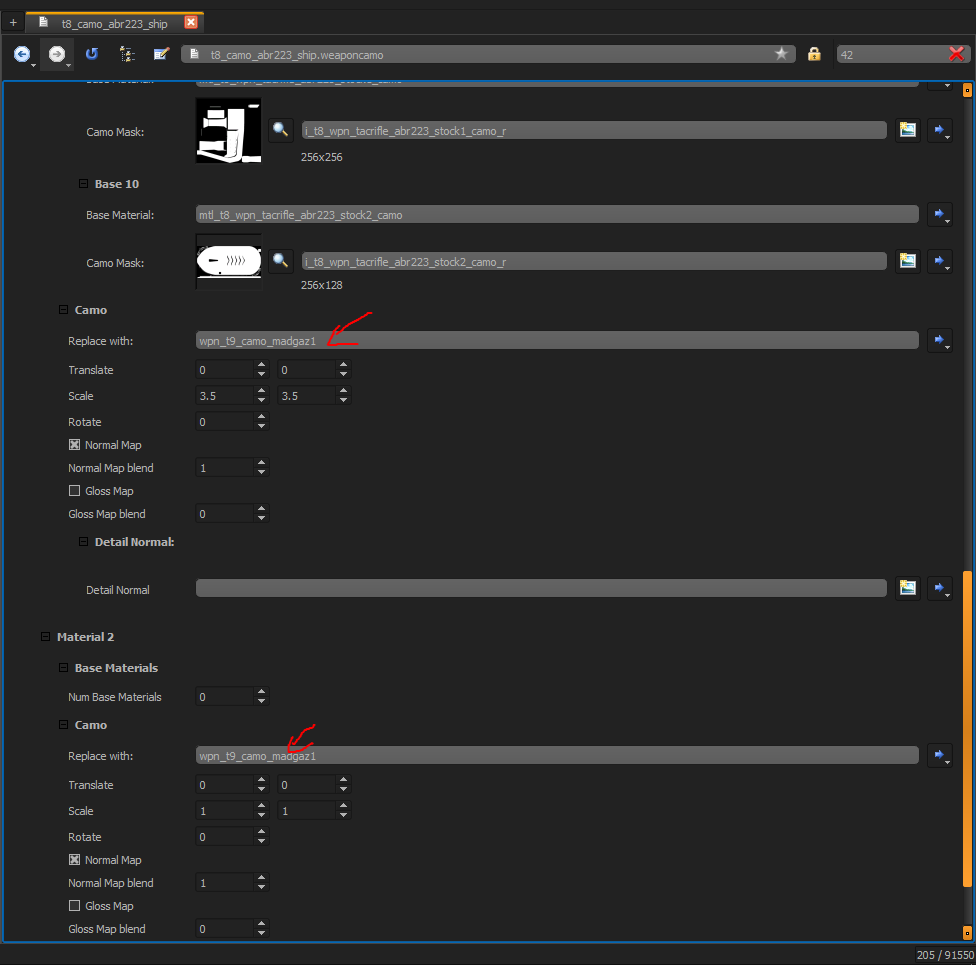The image size is (976, 965).
Task: Click the edit pencil icon in toolbar
Action: [161, 54]
